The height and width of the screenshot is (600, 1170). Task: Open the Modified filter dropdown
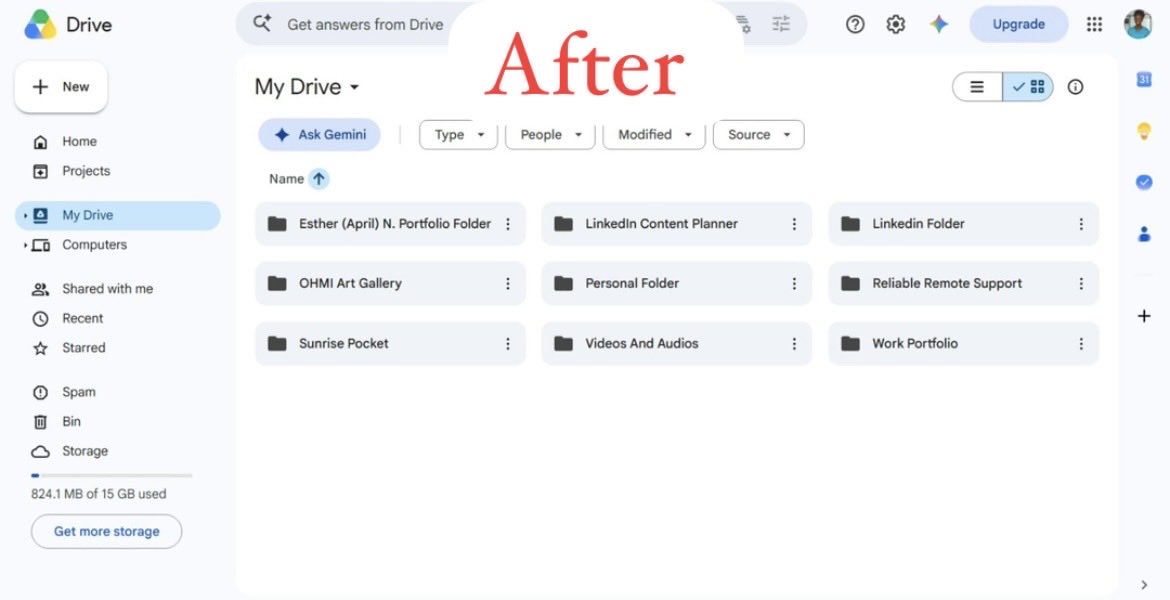pyautogui.click(x=654, y=135)
